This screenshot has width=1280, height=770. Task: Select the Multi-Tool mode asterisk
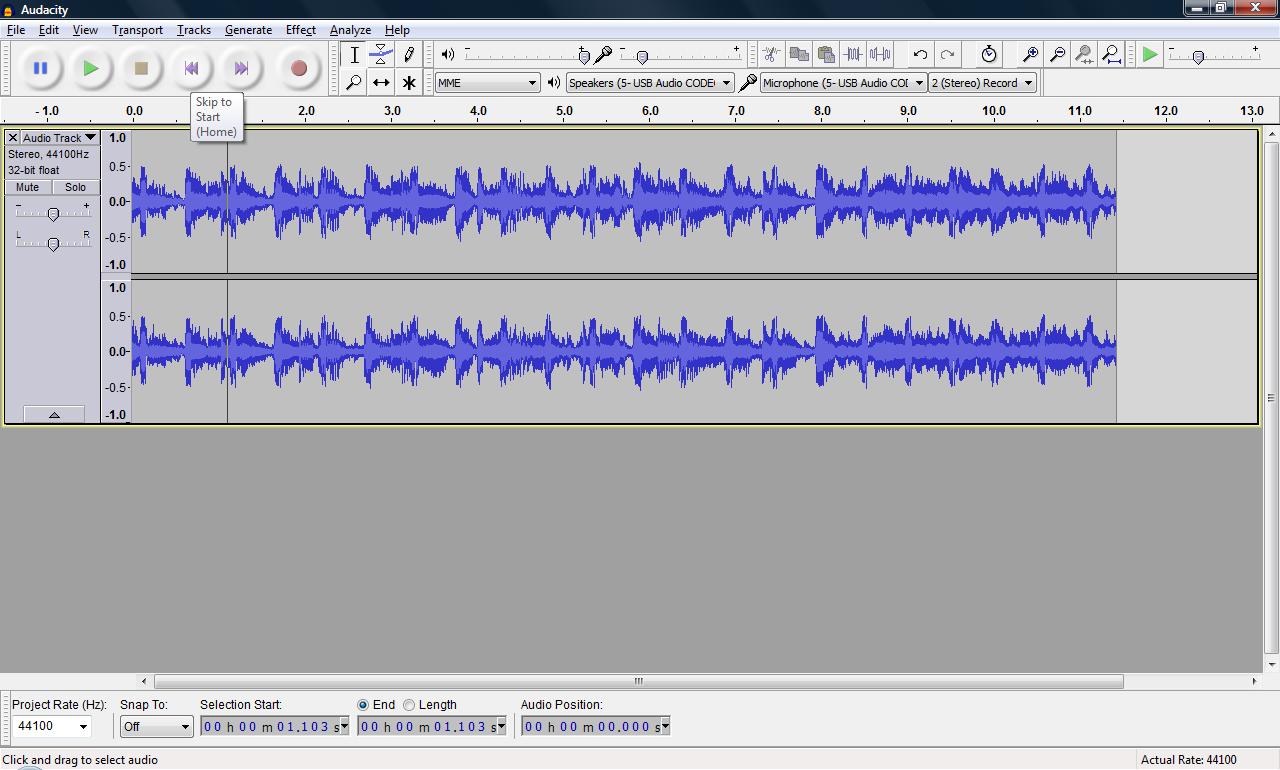408,82
